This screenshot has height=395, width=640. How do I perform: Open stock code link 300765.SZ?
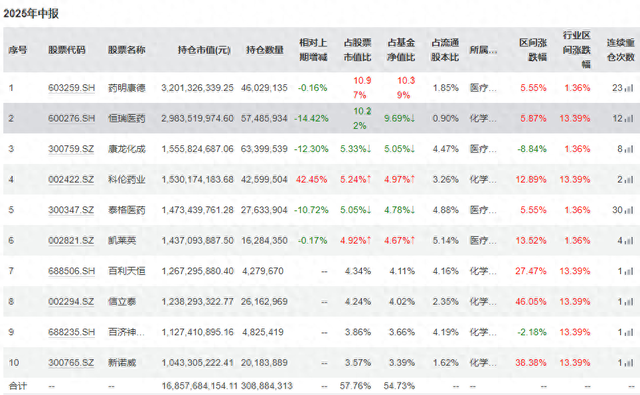coord(71,362)
